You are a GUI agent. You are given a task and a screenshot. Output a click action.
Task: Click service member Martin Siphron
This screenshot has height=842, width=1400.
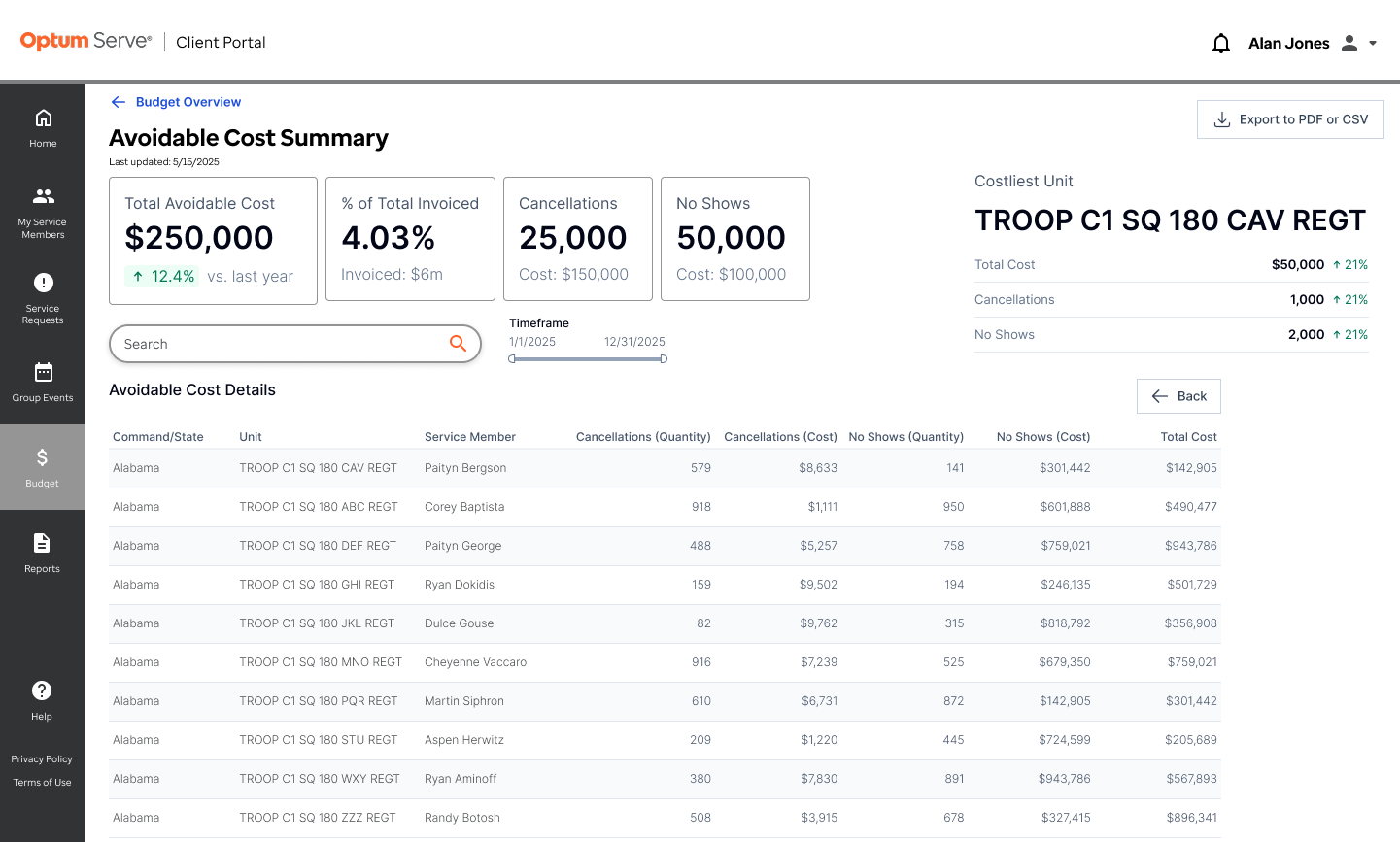click(x=464, y=701)
